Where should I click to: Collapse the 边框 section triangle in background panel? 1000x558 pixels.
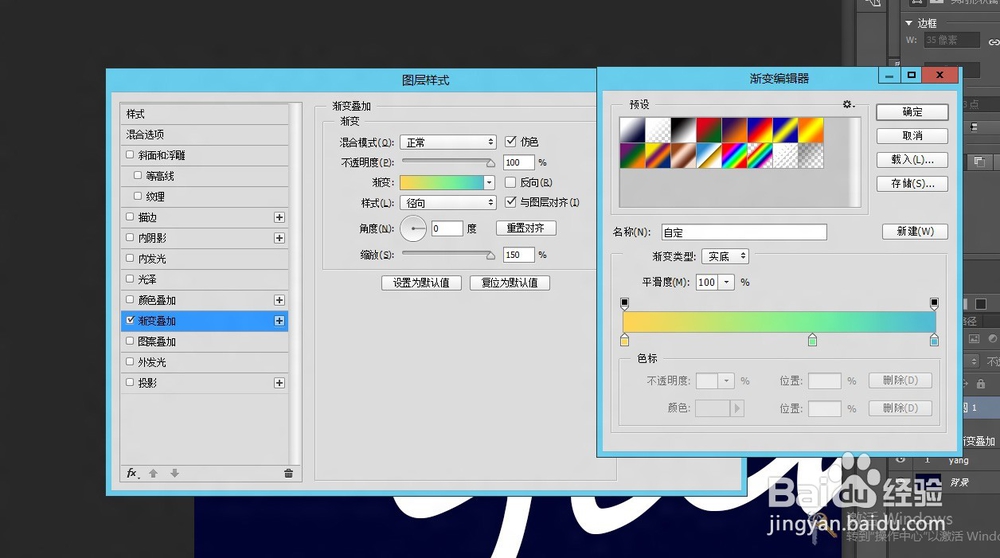pos(909,23)
